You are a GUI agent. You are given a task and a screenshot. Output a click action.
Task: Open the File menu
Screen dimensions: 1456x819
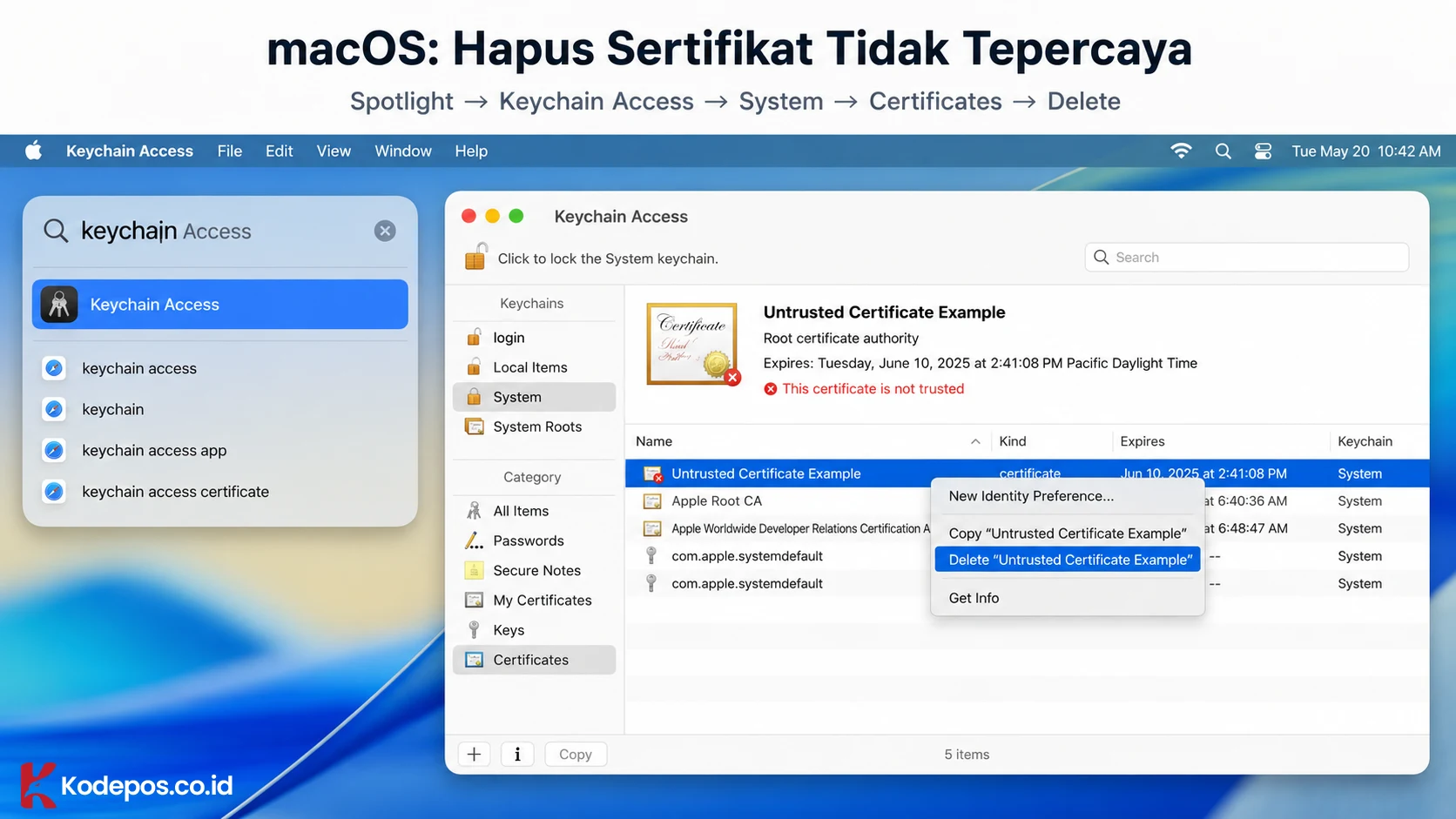tap(230, 151)
